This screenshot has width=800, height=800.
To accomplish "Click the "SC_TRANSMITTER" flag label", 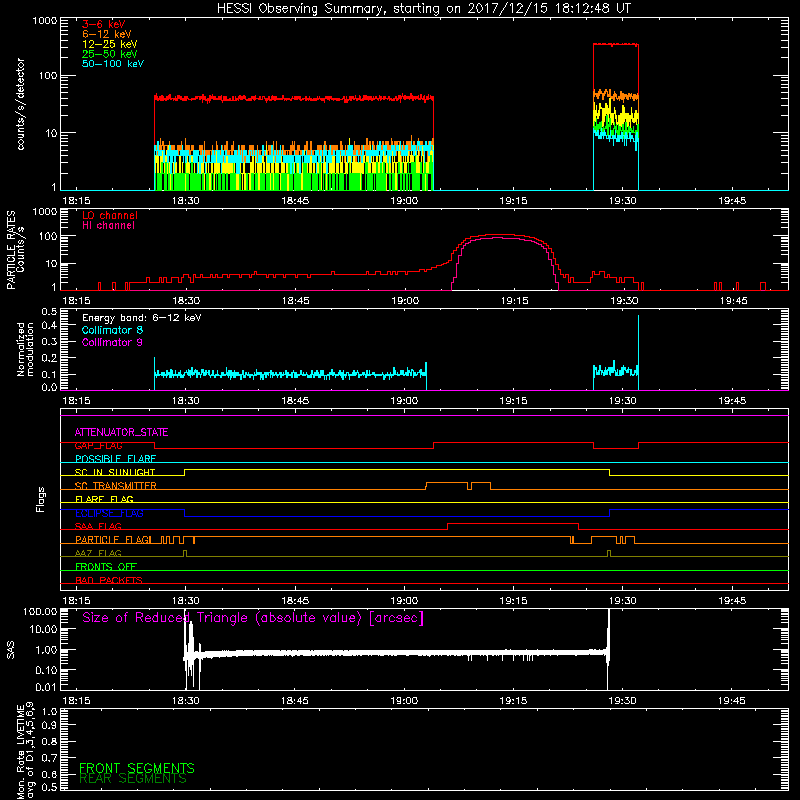I will click(x=115, y=485).
